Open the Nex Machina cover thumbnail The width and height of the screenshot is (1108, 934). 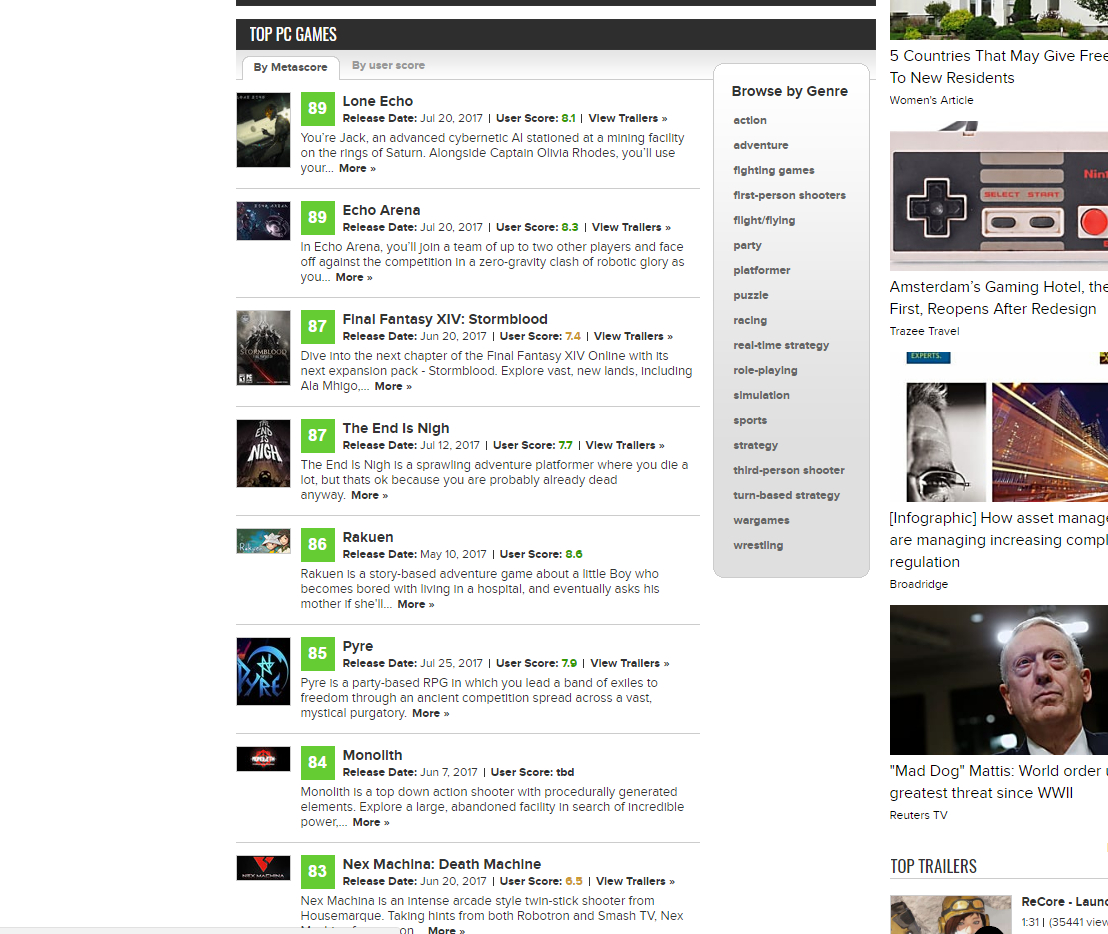(x=263, y=868)
